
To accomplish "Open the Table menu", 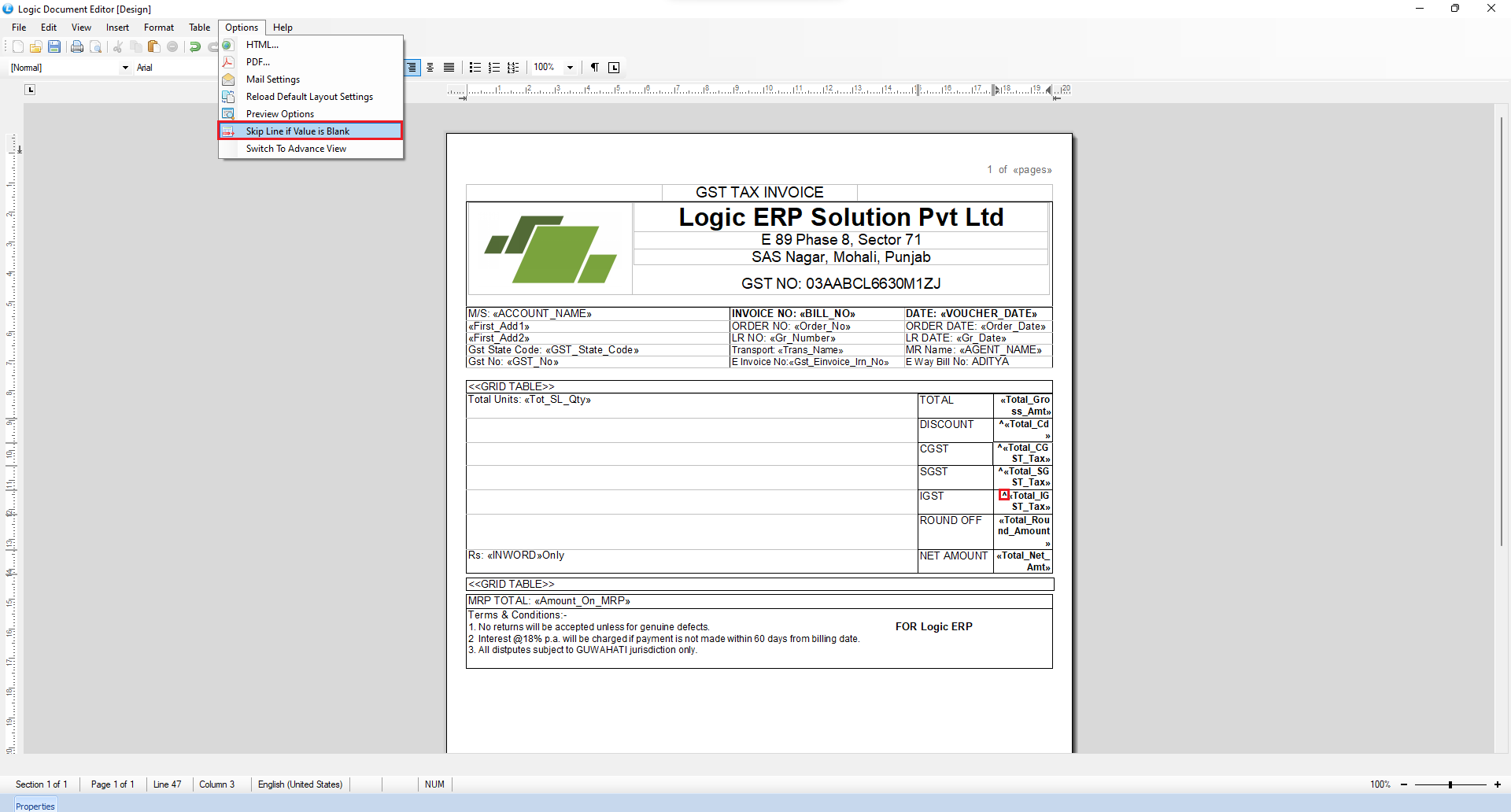I will point(199,28).
